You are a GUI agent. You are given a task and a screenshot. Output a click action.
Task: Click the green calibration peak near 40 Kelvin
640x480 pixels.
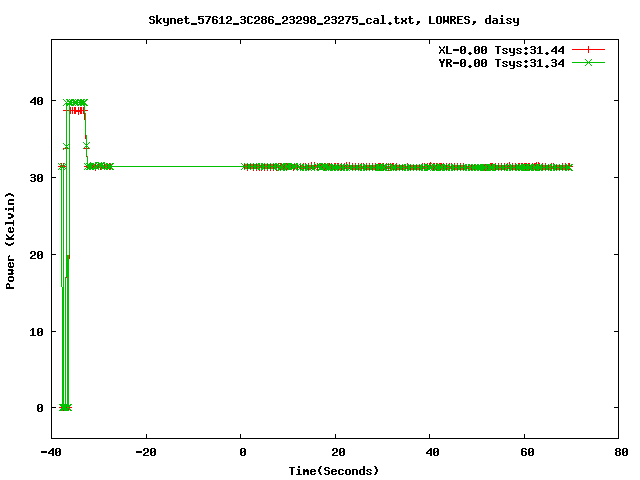point(76,102)
